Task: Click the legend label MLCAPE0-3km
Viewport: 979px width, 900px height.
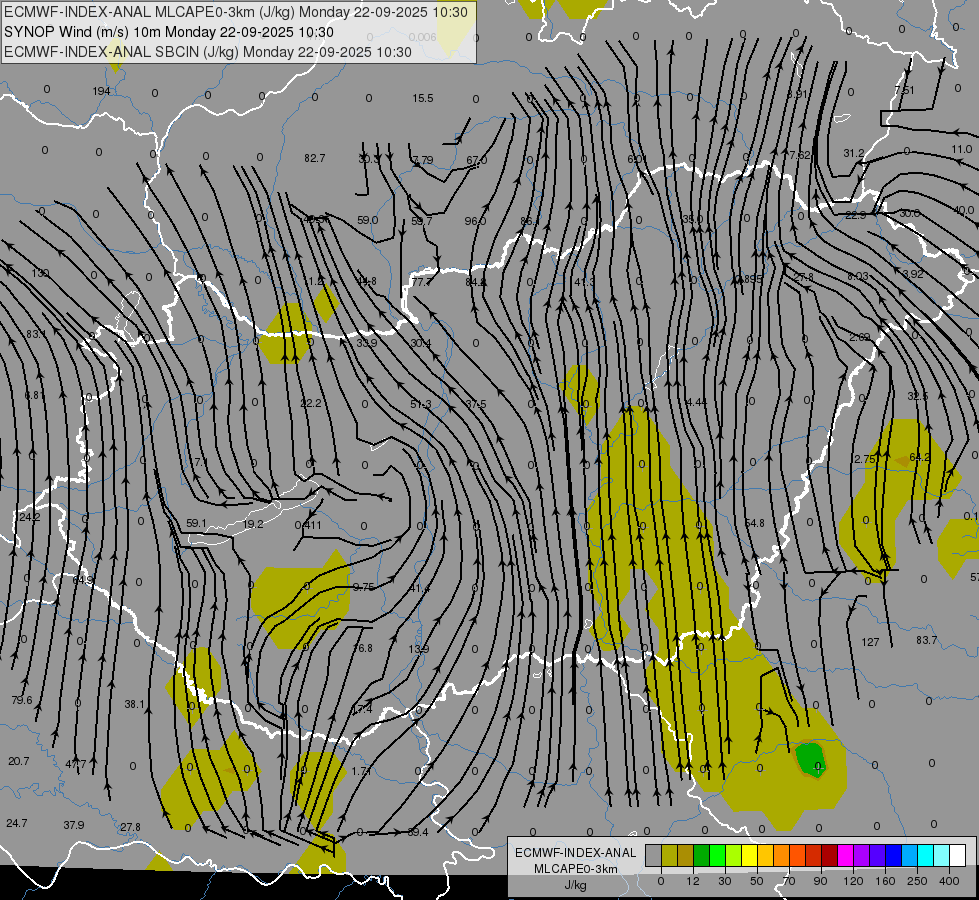Action: [576, 869]
